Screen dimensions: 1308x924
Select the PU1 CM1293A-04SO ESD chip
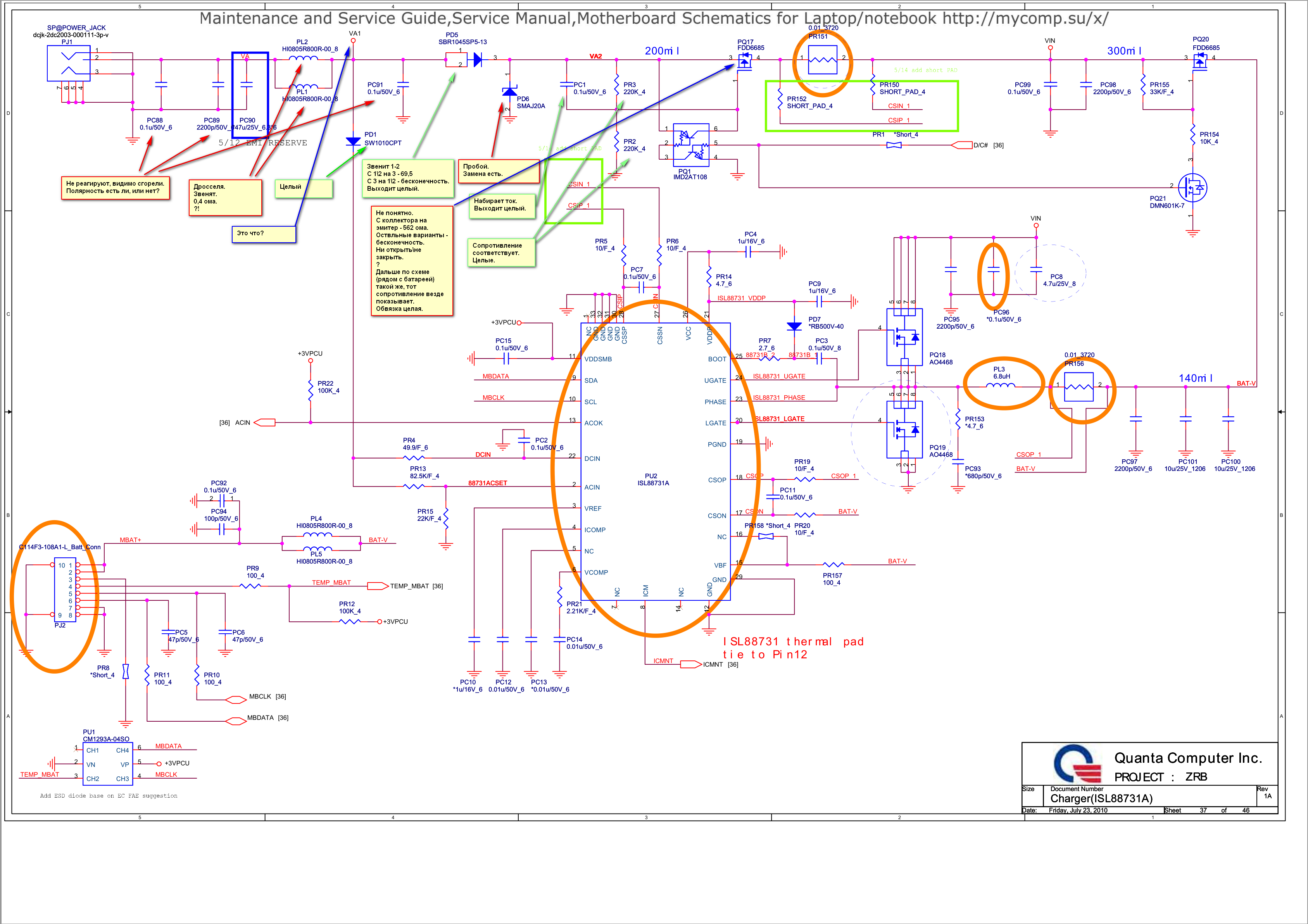tap(108, 764)
